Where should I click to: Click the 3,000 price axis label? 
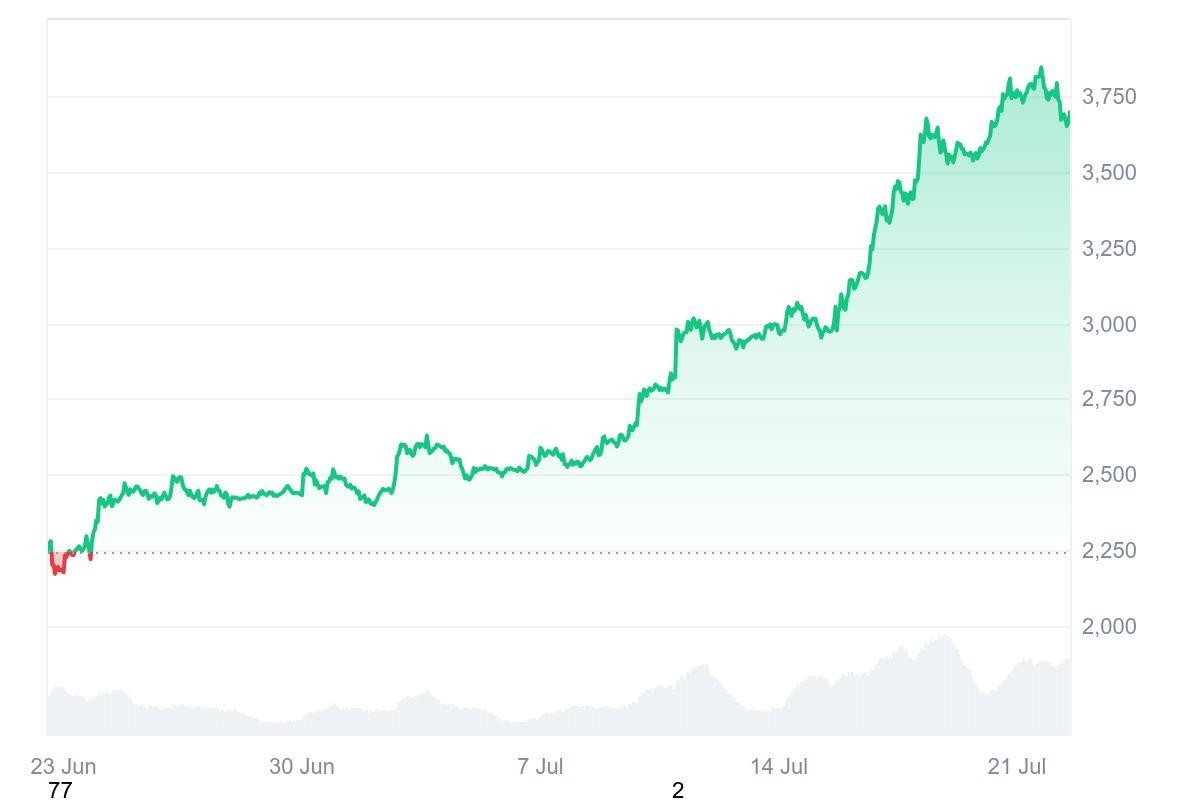click(x=1109, y=324)
